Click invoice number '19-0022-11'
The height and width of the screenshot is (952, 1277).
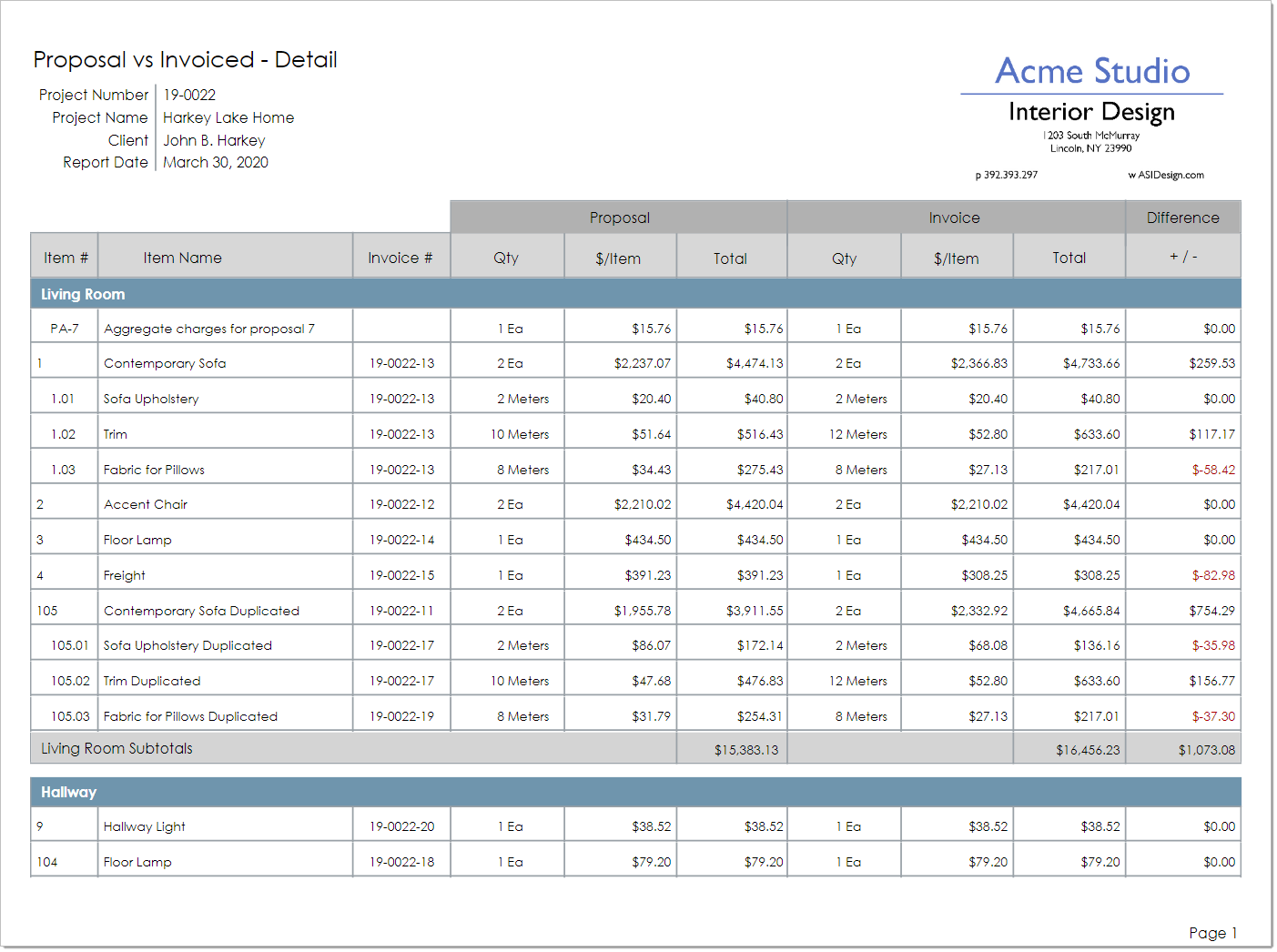coord(401,611)
